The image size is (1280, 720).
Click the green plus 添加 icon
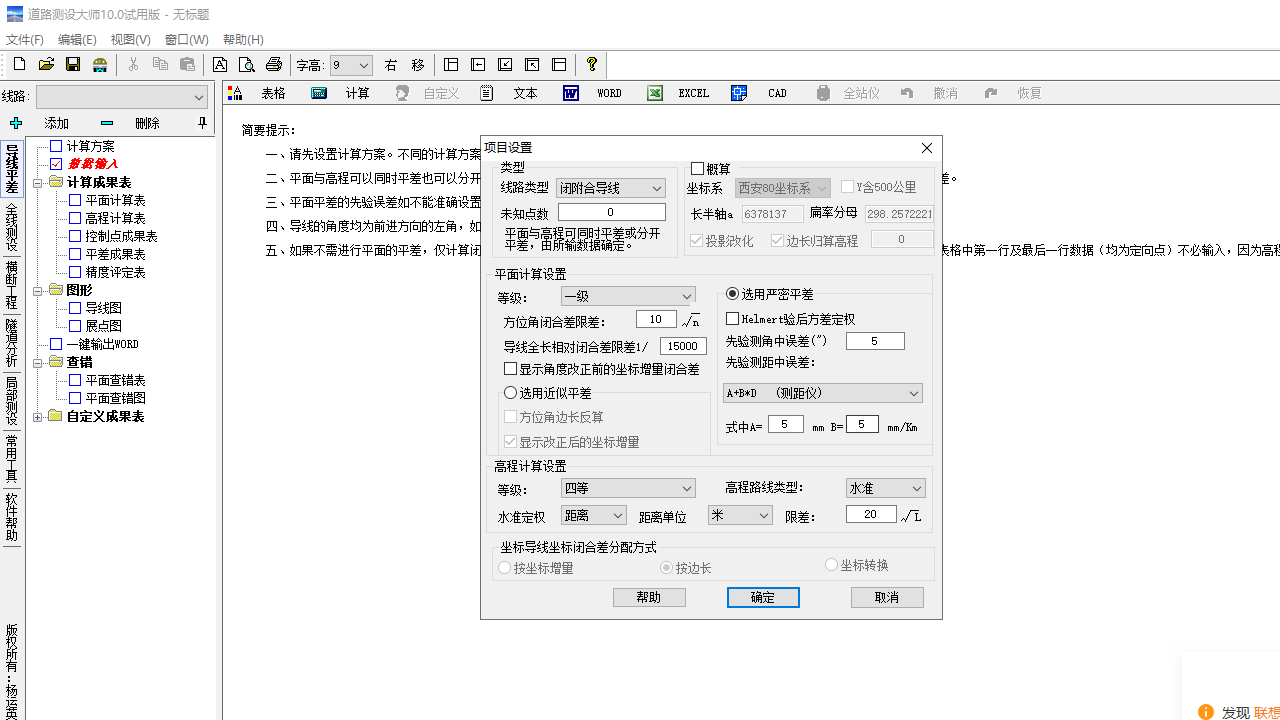[15, 123]
